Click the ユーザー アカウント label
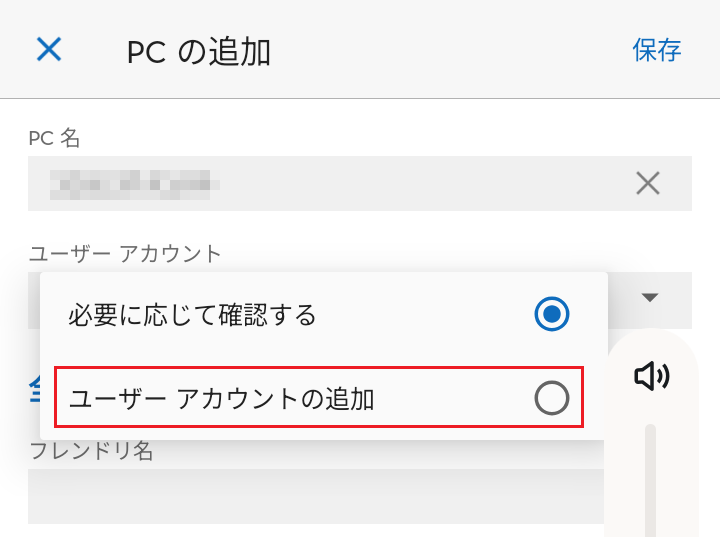Screen dimensions: 720x537 125,253
